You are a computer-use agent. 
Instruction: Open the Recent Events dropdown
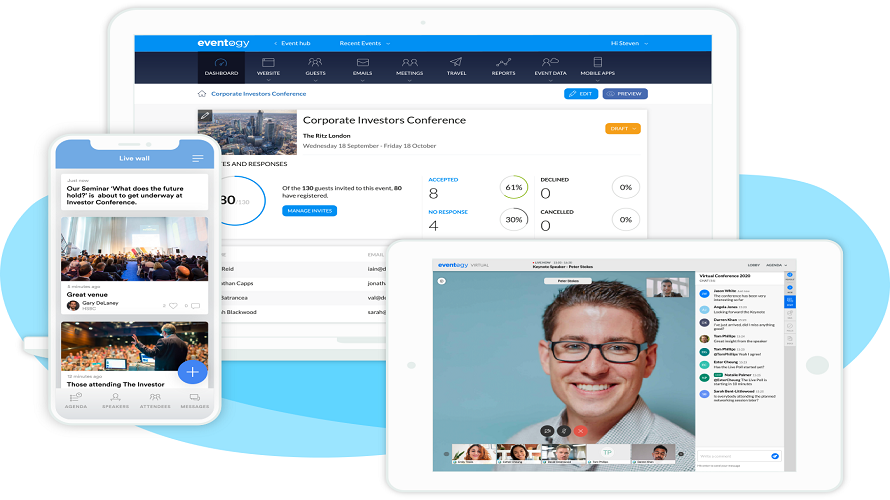click(364, 43)
